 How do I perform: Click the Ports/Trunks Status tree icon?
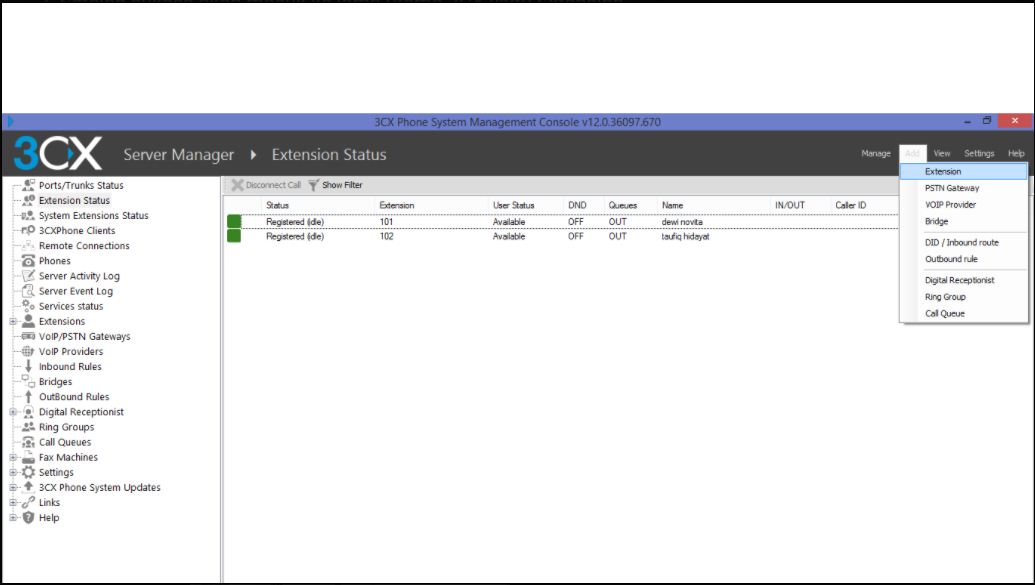28,185
